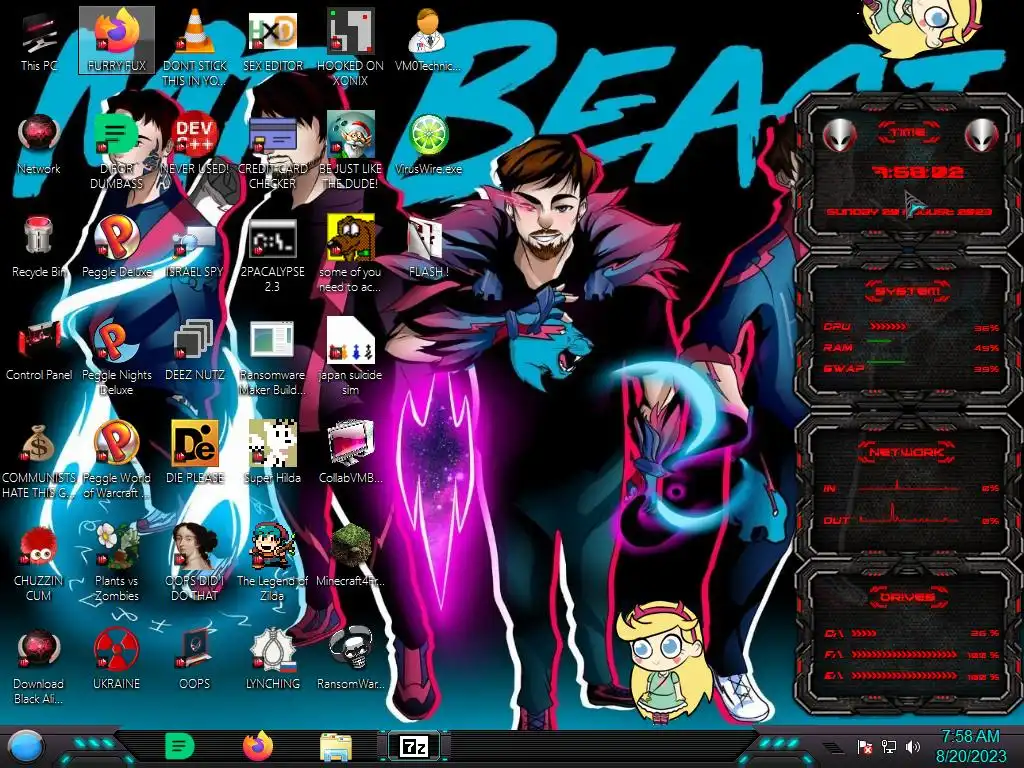Open the BE JUST LIKE THE DUDE icon
Image resolution: width=1024 pixels, height=768 pixels.
351,152
